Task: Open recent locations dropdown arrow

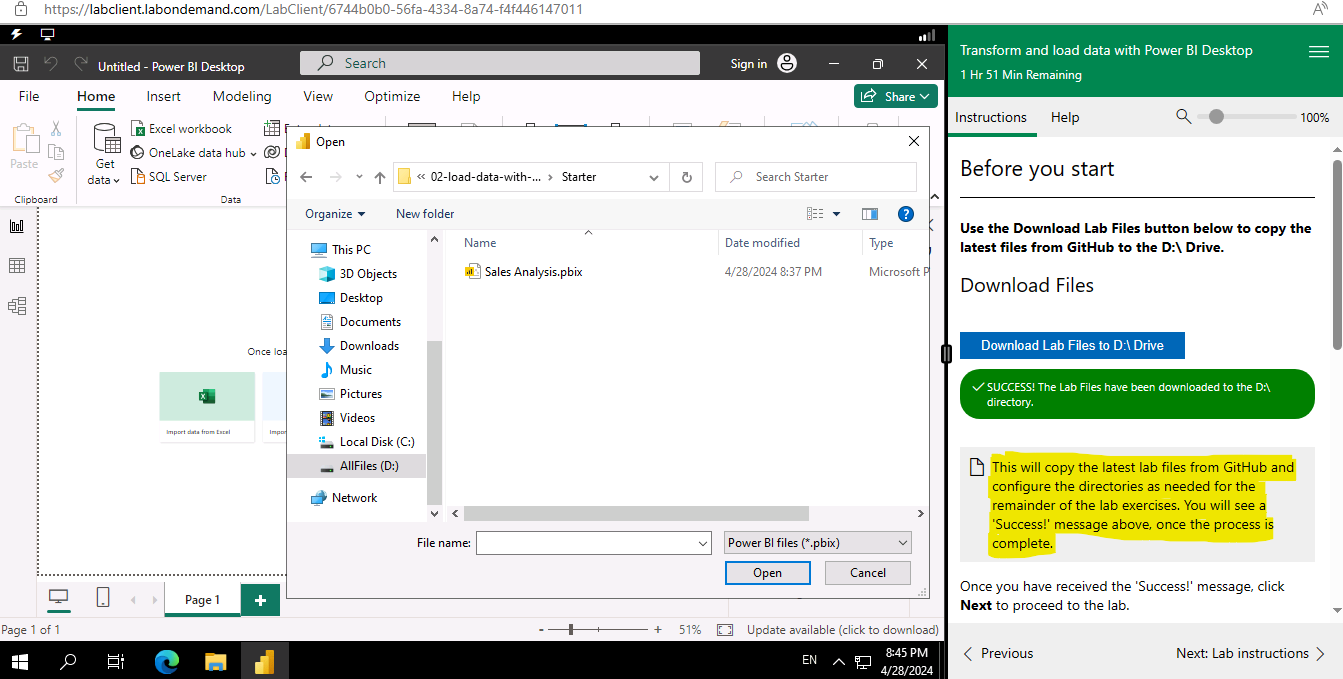Action: coord(357,177)
